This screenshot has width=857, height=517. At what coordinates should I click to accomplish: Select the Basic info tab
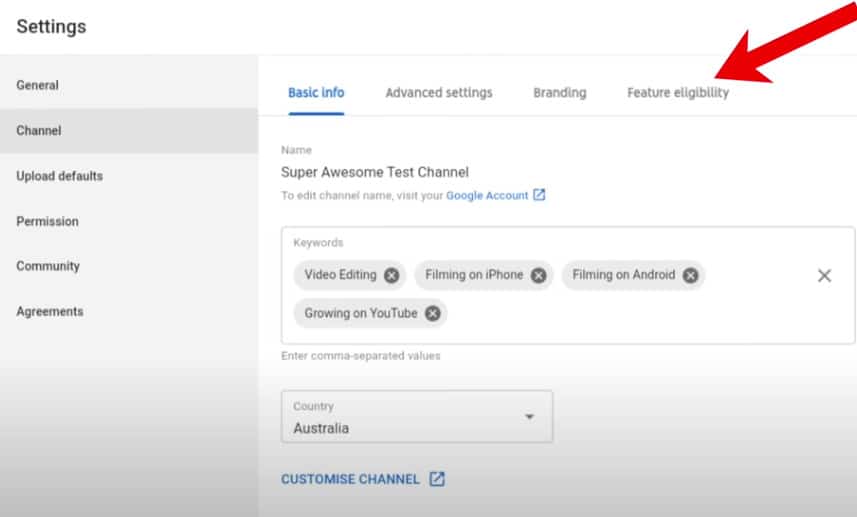point(316,93)
